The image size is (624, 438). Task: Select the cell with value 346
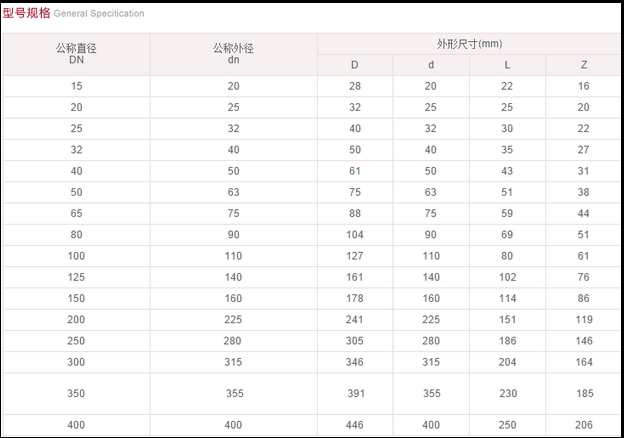click(355, 362)
